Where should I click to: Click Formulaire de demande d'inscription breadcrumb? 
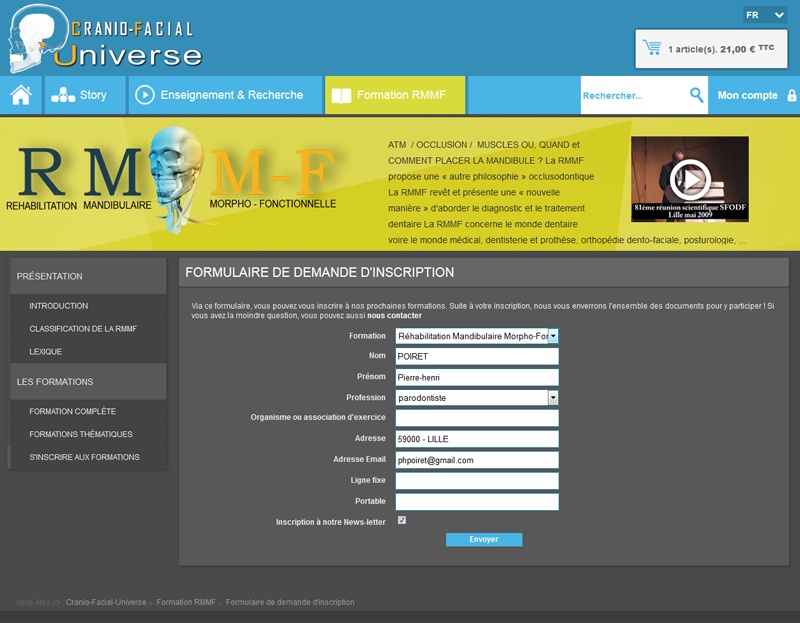pyautogui.click(x=290, y=602)
